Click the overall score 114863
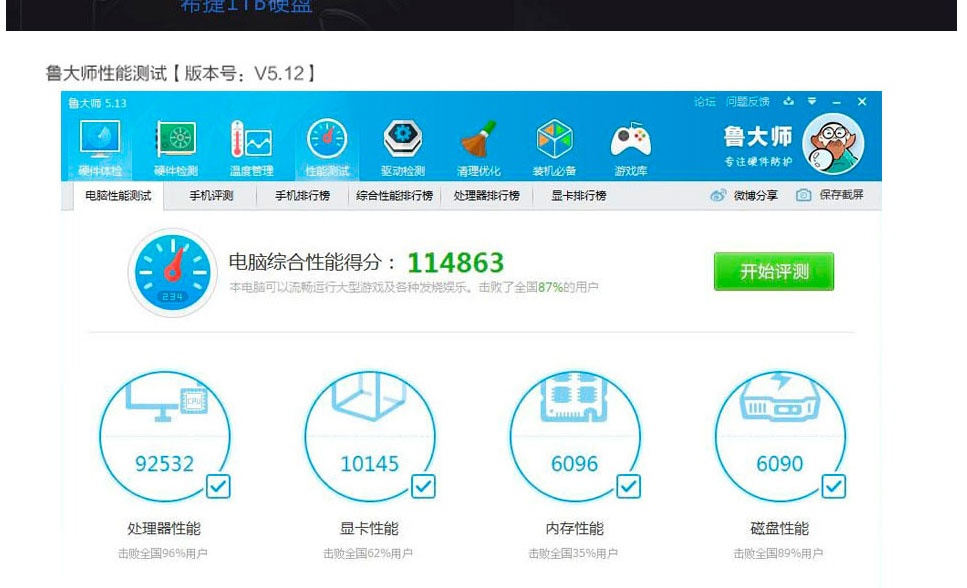Screen dimensions: 967x588 coord(456,263)
